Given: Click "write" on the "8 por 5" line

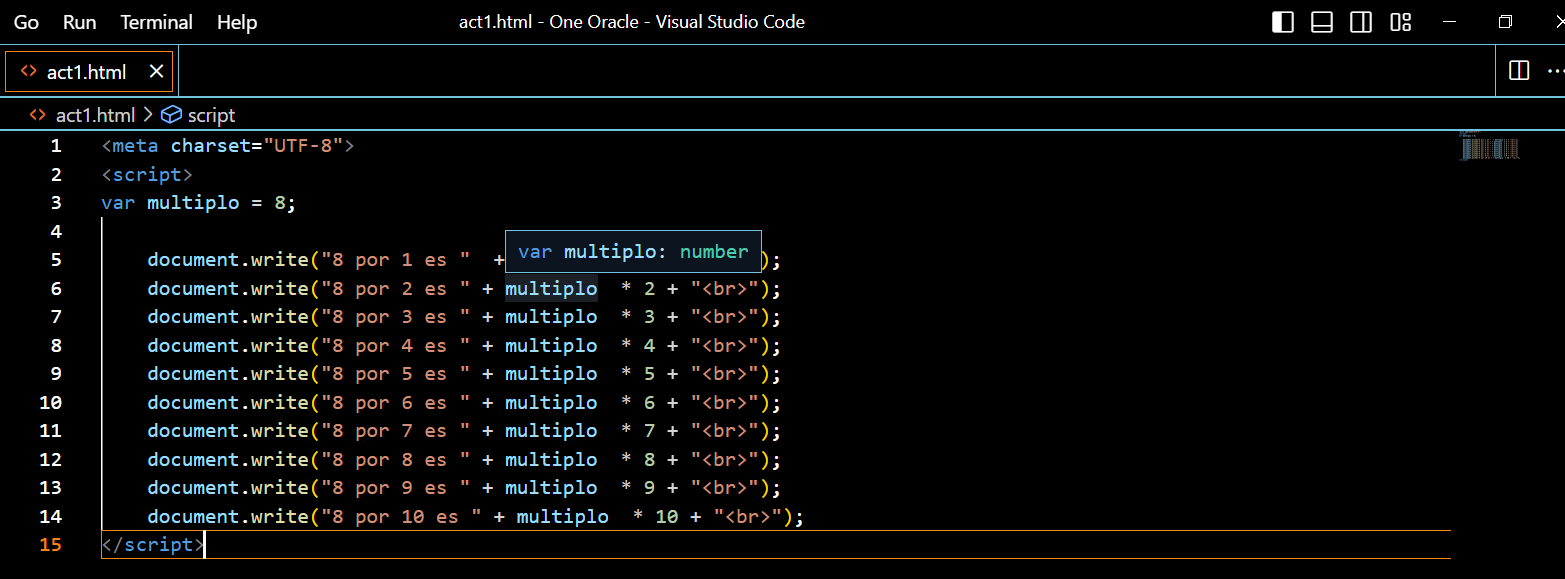Looking at the screenshot, I should pos(280,374).
